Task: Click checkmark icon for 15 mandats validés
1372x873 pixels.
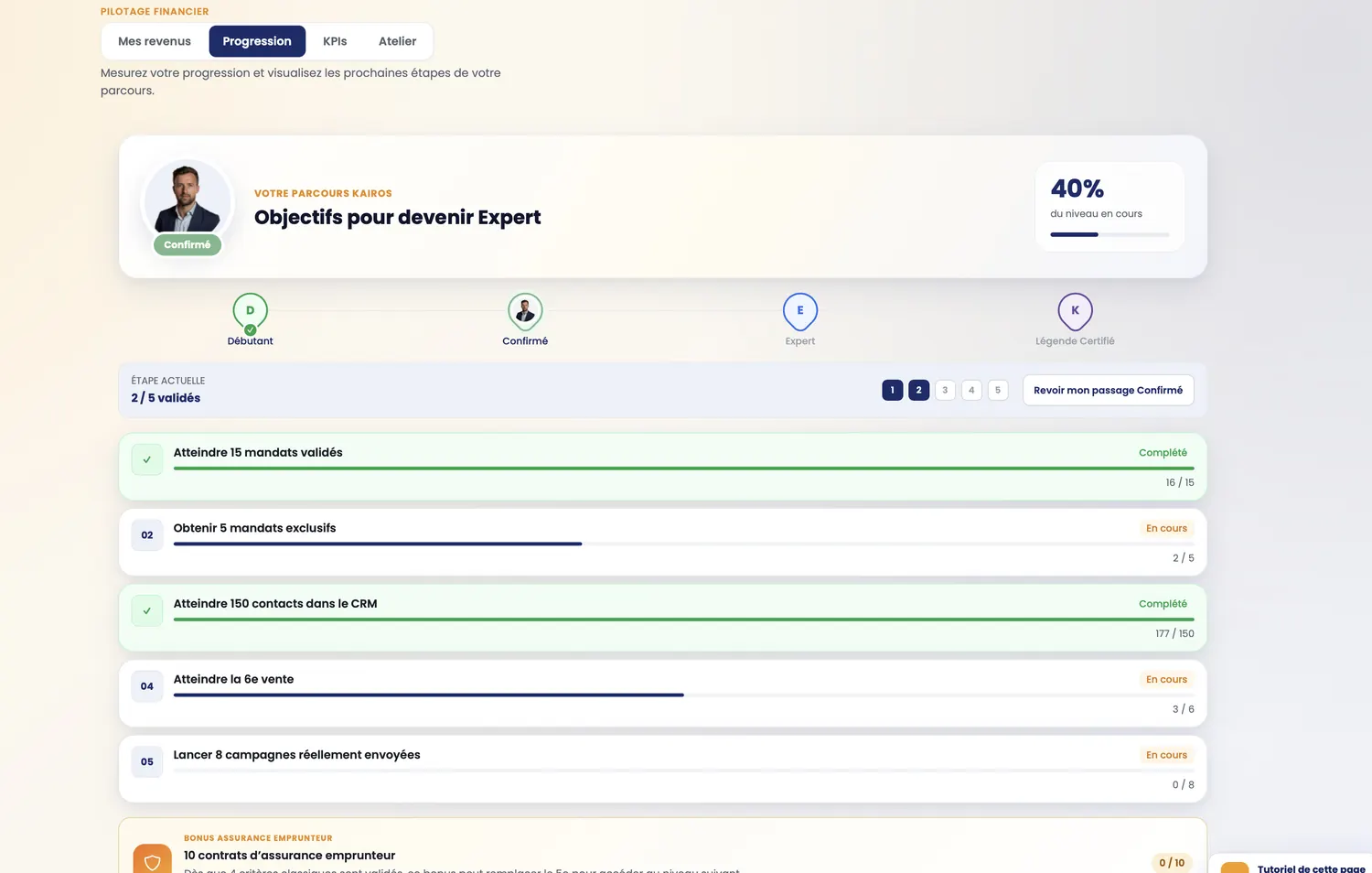Action: click(147, 459)
